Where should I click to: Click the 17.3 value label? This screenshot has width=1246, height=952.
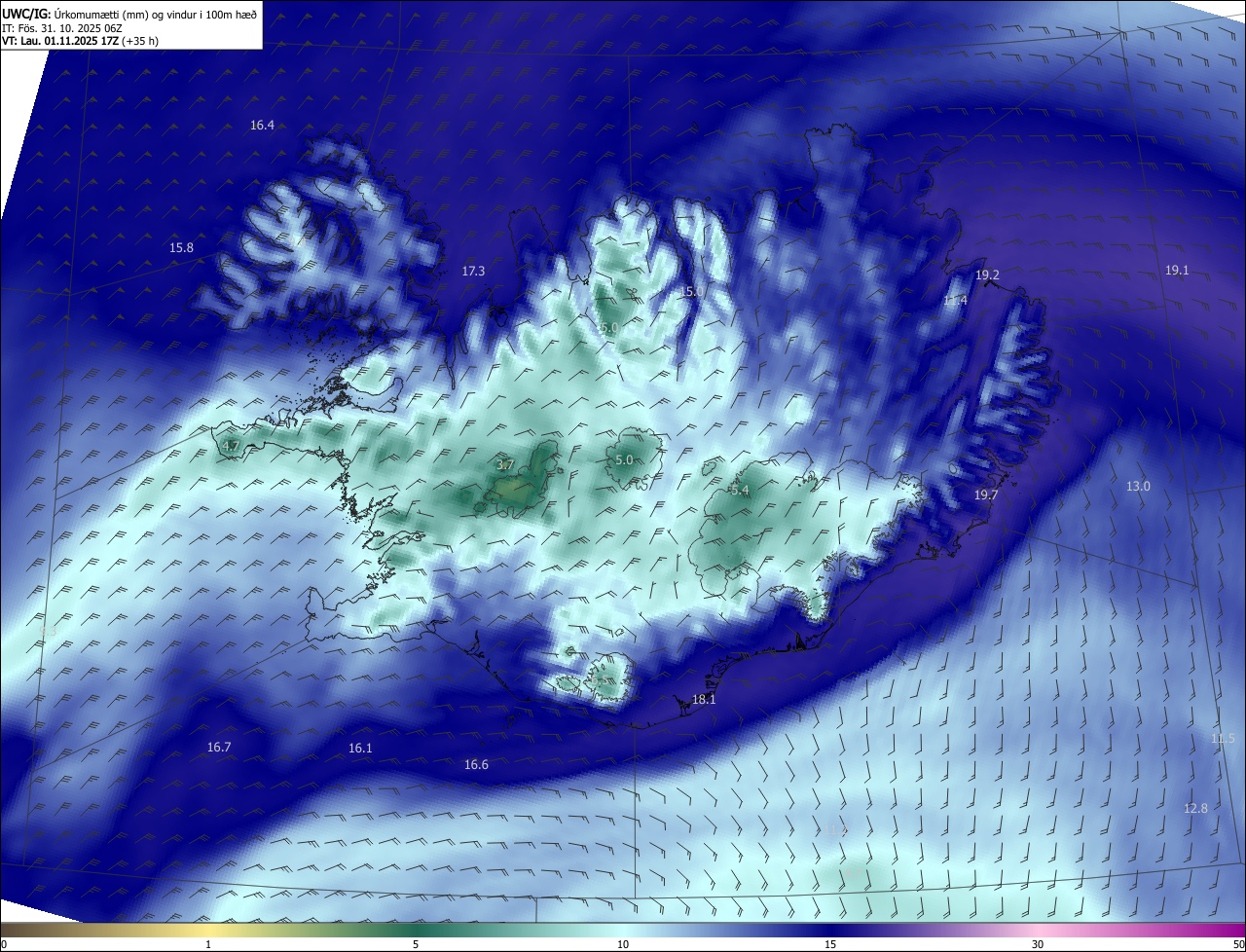pyautogui.click(x=473, y=272)
